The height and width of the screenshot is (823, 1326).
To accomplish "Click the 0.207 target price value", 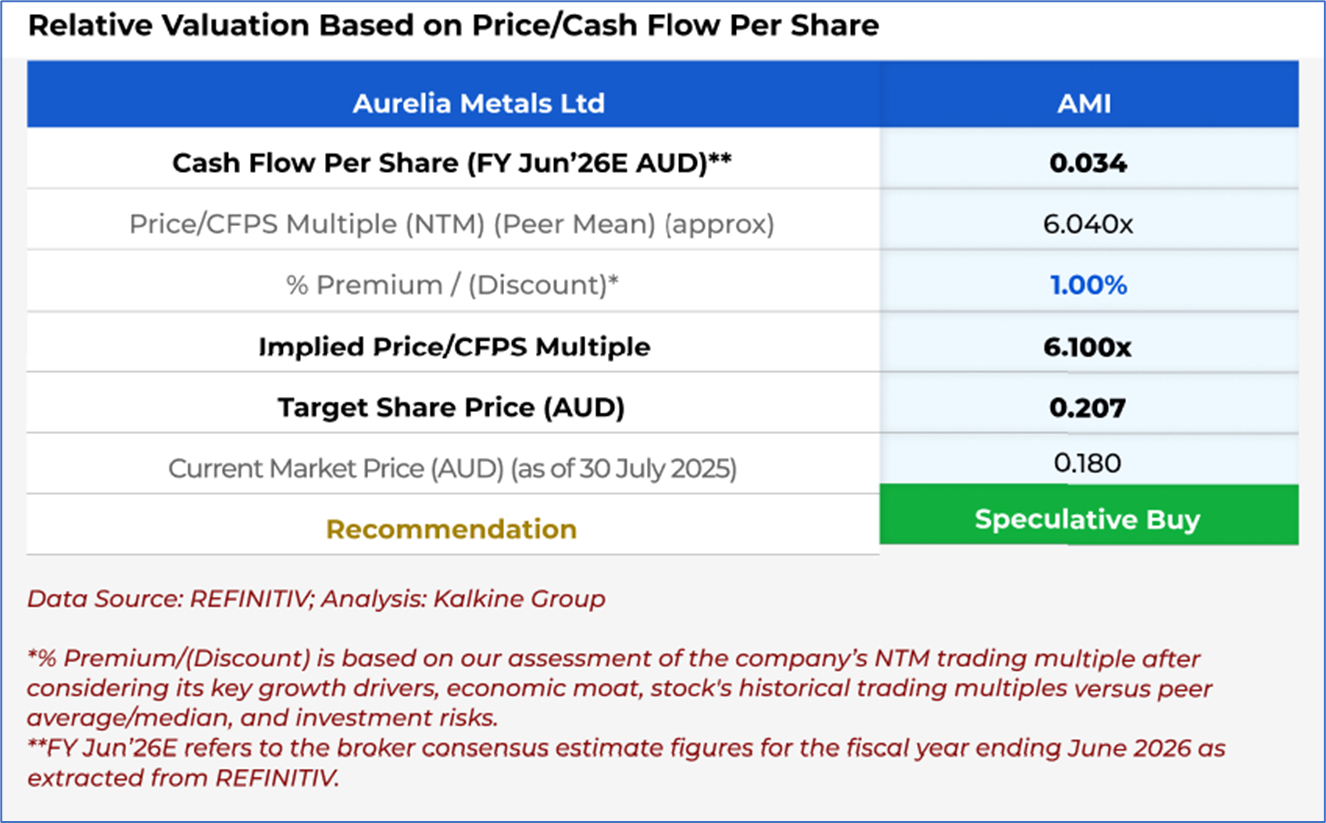I will [x=1088, y=407].
